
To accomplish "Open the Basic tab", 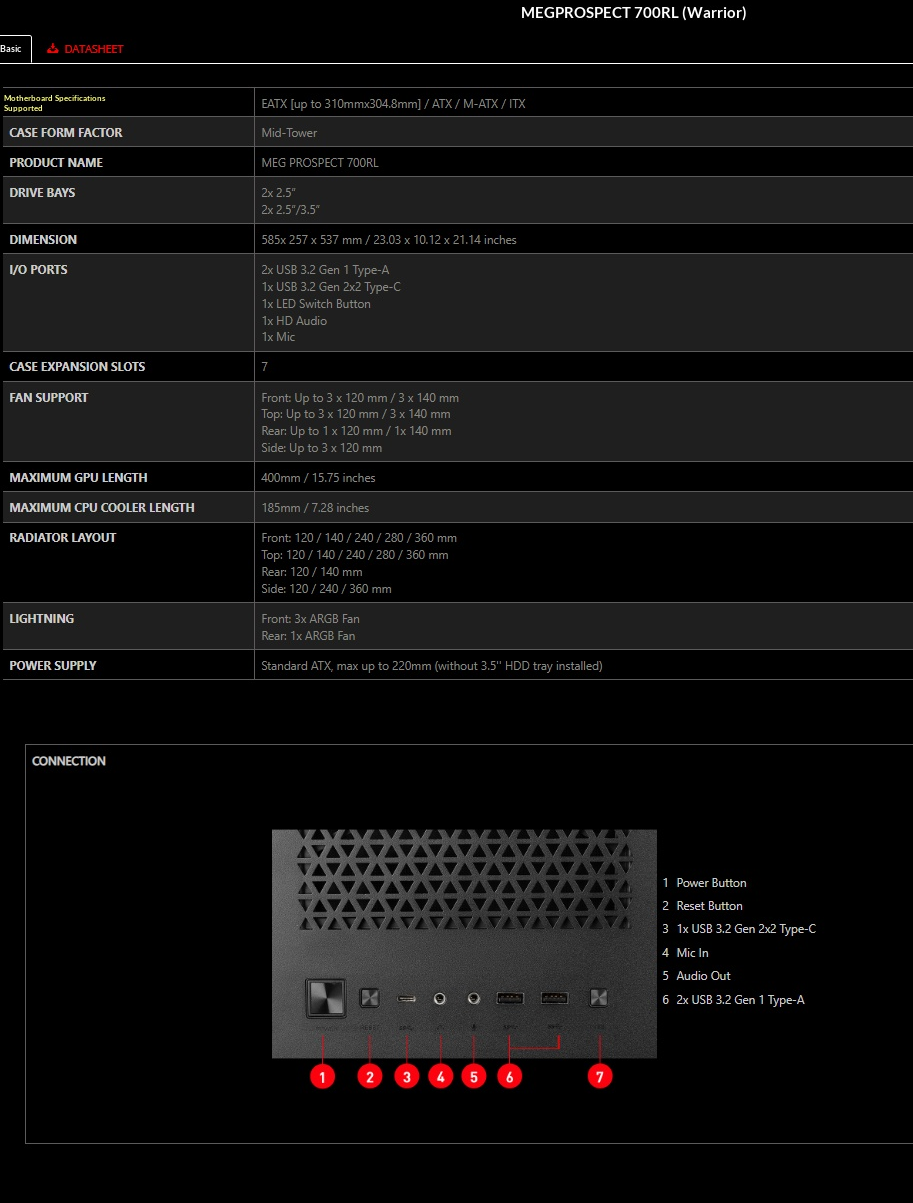I will 14,49.
